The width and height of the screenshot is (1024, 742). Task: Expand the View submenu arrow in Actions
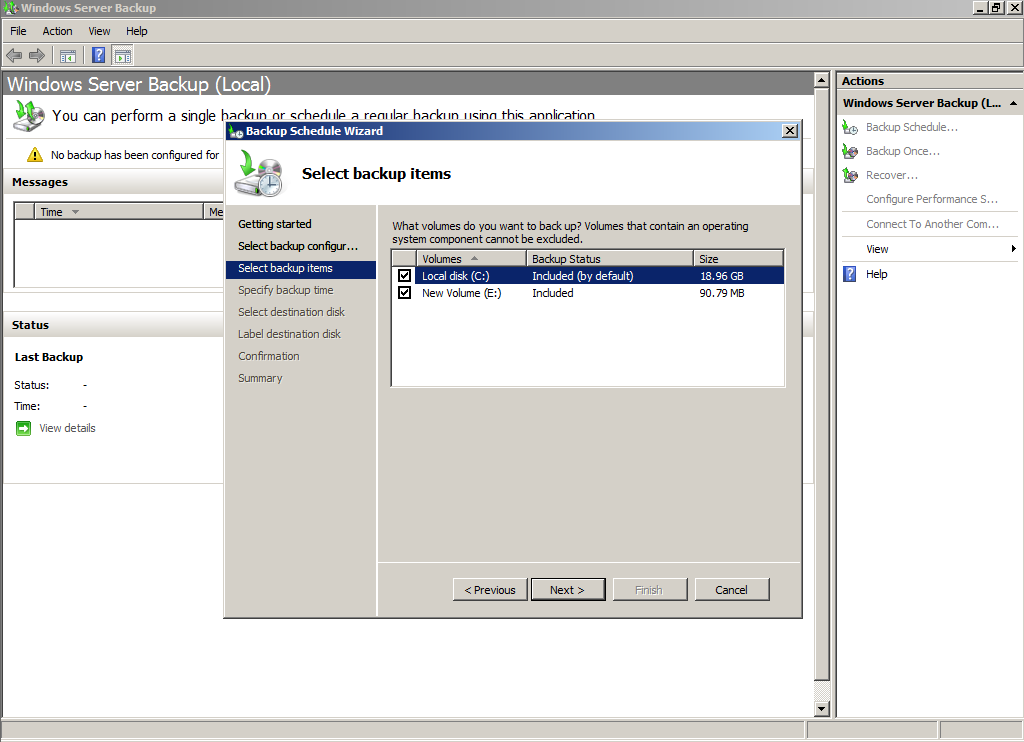click(x=1014, y=249)
